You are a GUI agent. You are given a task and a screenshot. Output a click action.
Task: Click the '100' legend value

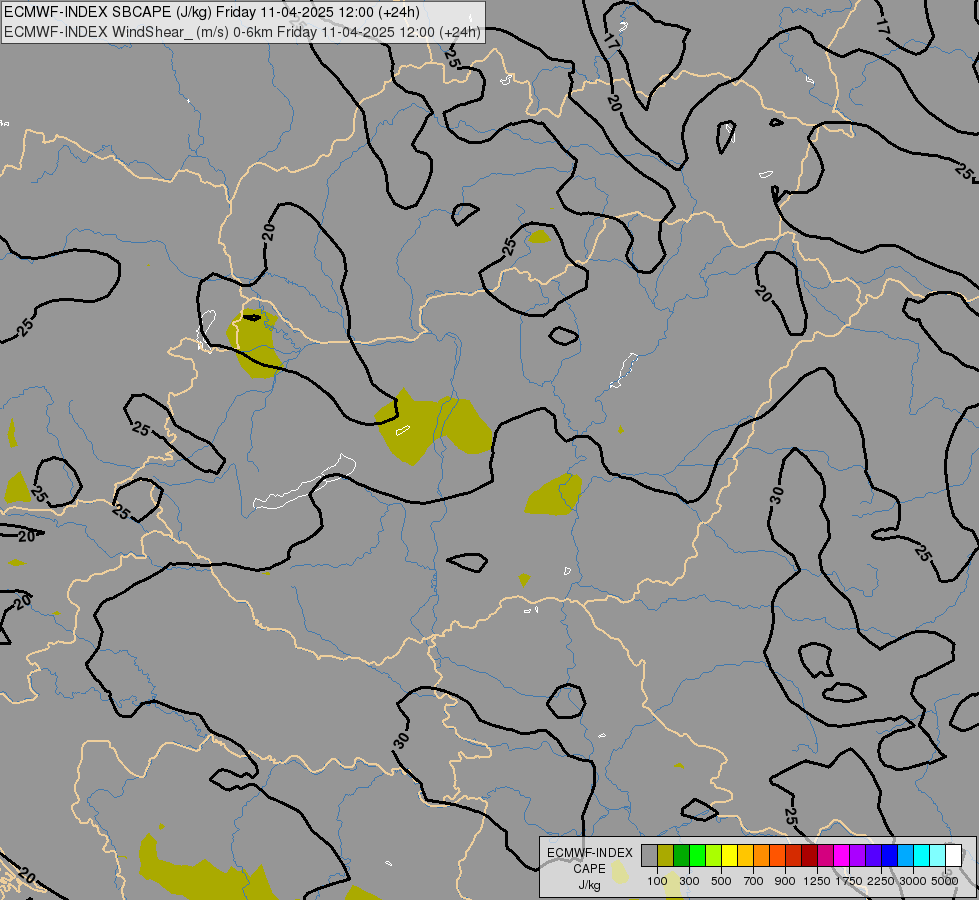tap(657, 881)
